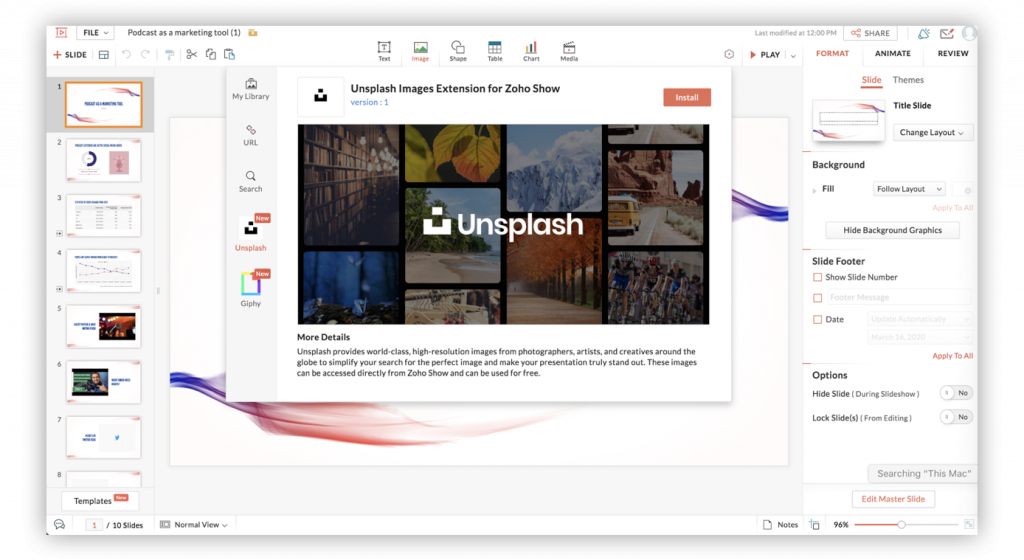The height and width of the screenshot is (560, 1024).
Task: Choose the URL image source
Action: (250, 134)
